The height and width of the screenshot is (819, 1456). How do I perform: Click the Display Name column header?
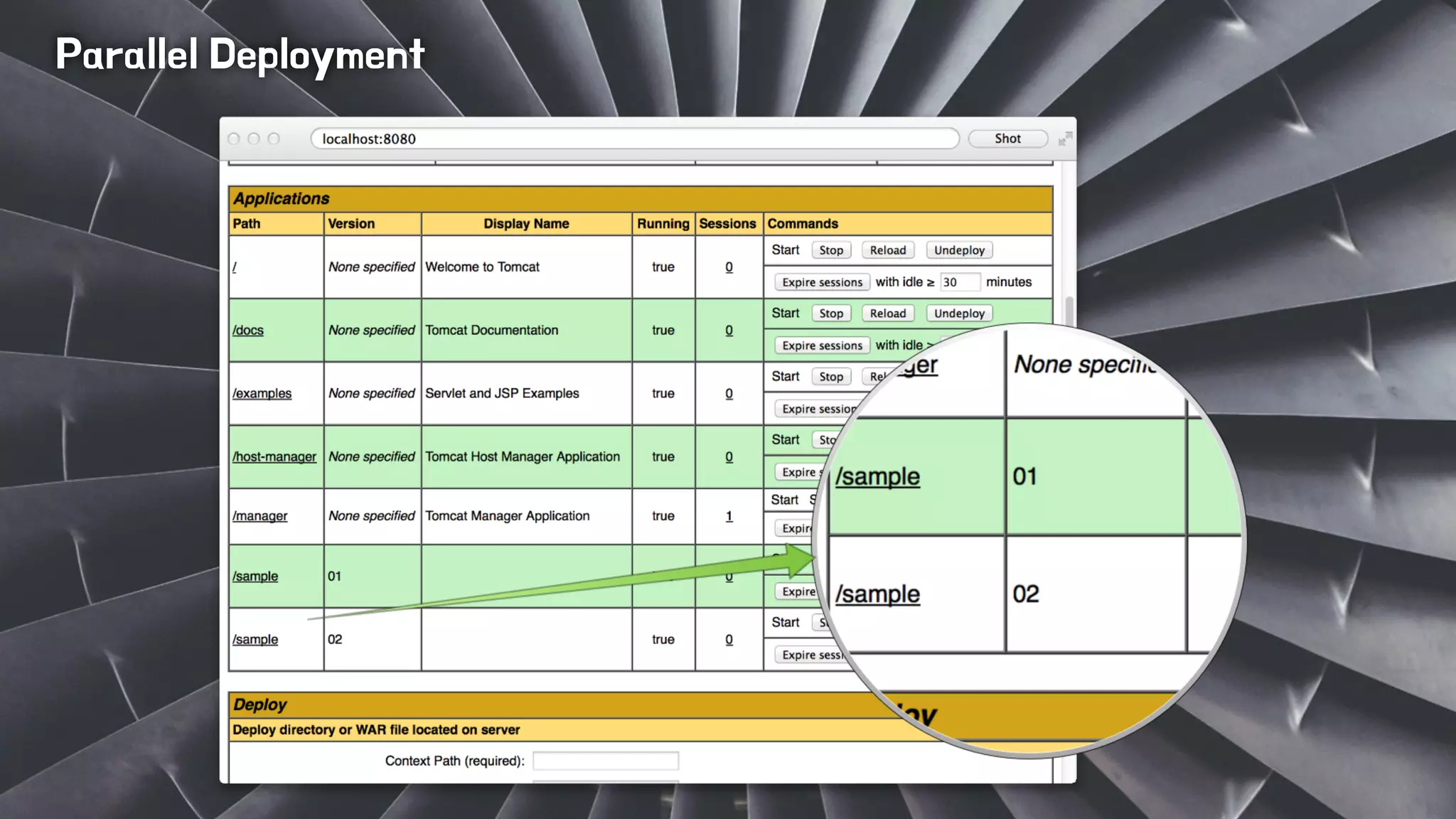click(526, 223)
